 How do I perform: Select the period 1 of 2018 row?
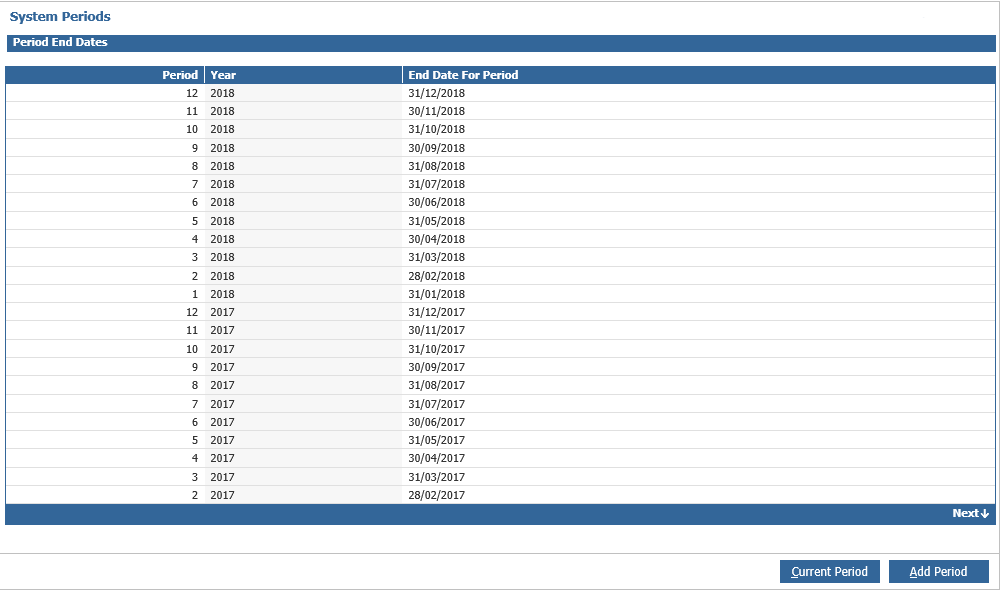point(400,294)
